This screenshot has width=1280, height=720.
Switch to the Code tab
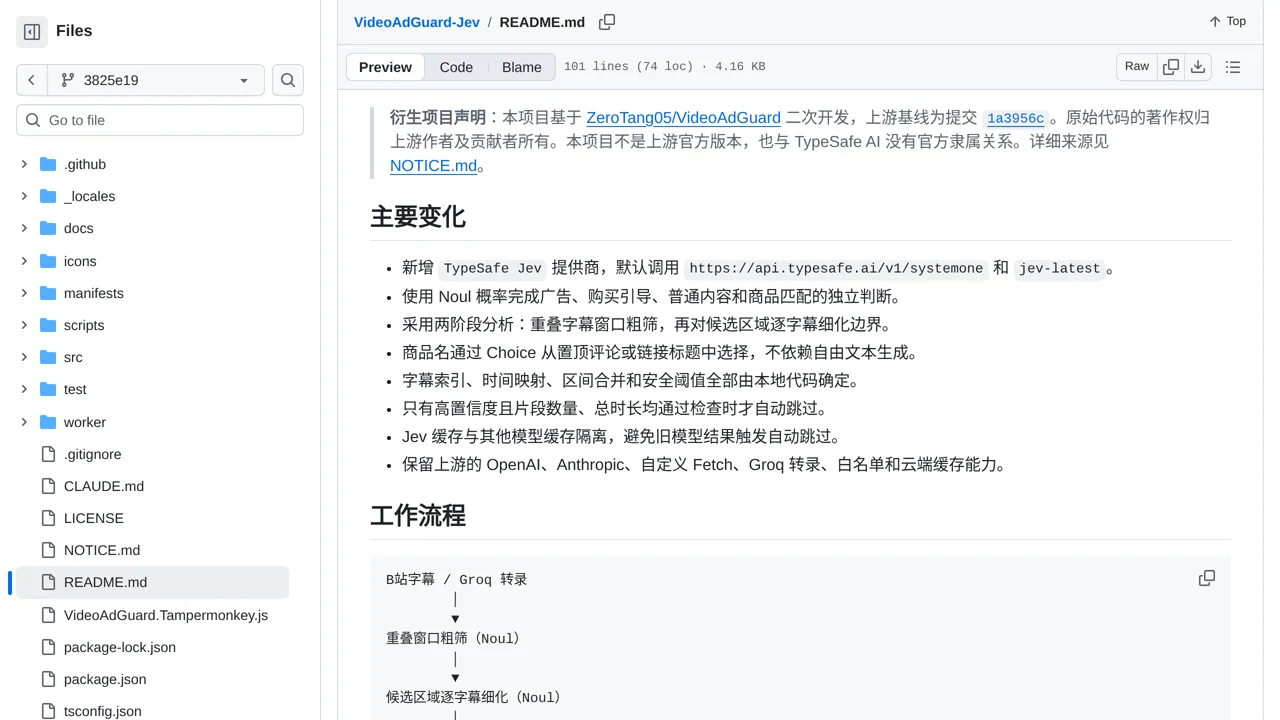(456, 67)
